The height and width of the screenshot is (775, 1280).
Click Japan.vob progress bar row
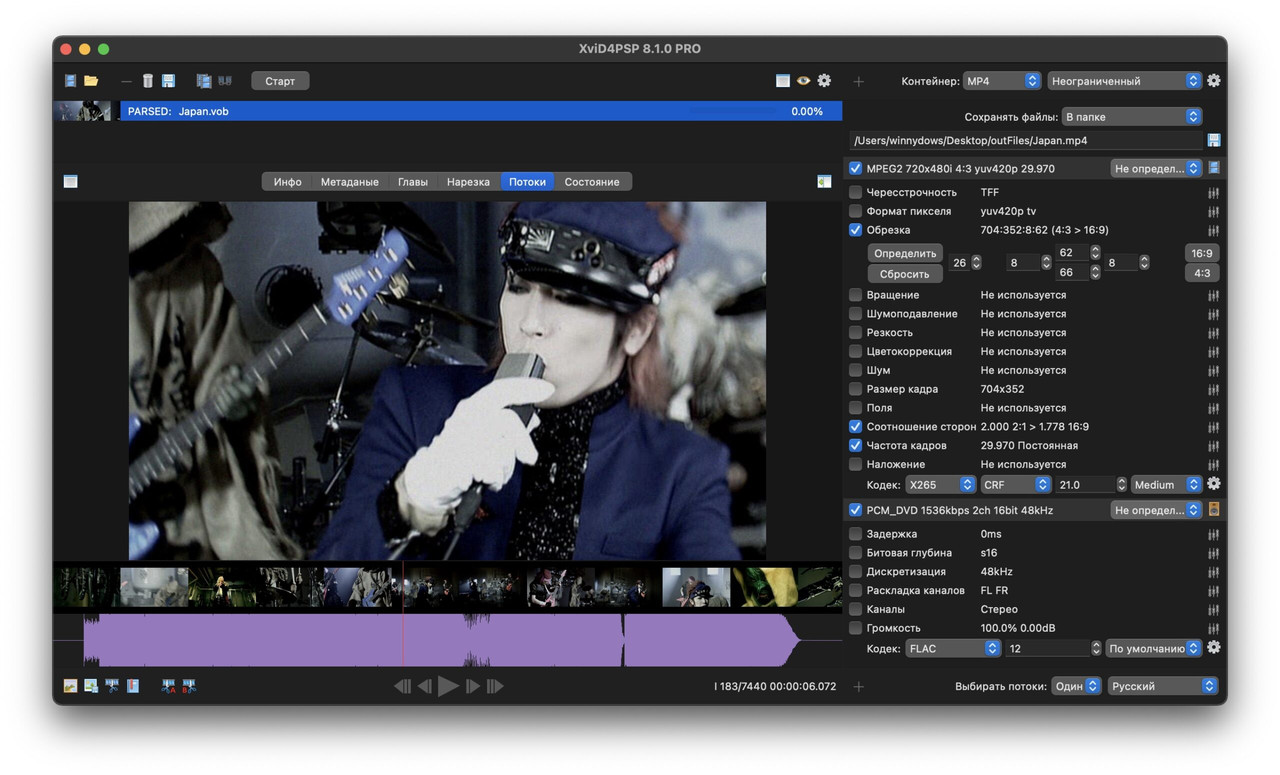[481, 111]
